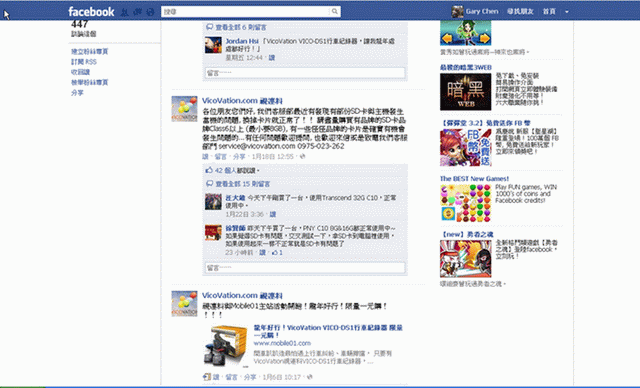This screenshot has width=640, height=388.
Task: Open VicoVation avatar on SD card post
Action: [184, 109]
